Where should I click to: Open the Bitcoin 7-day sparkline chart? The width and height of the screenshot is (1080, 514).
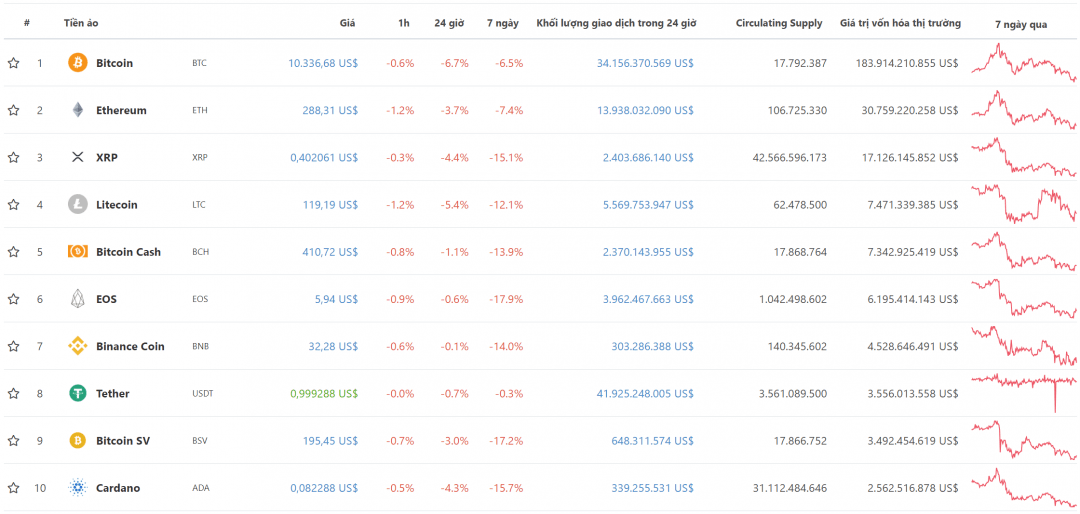pos(1024,63)
